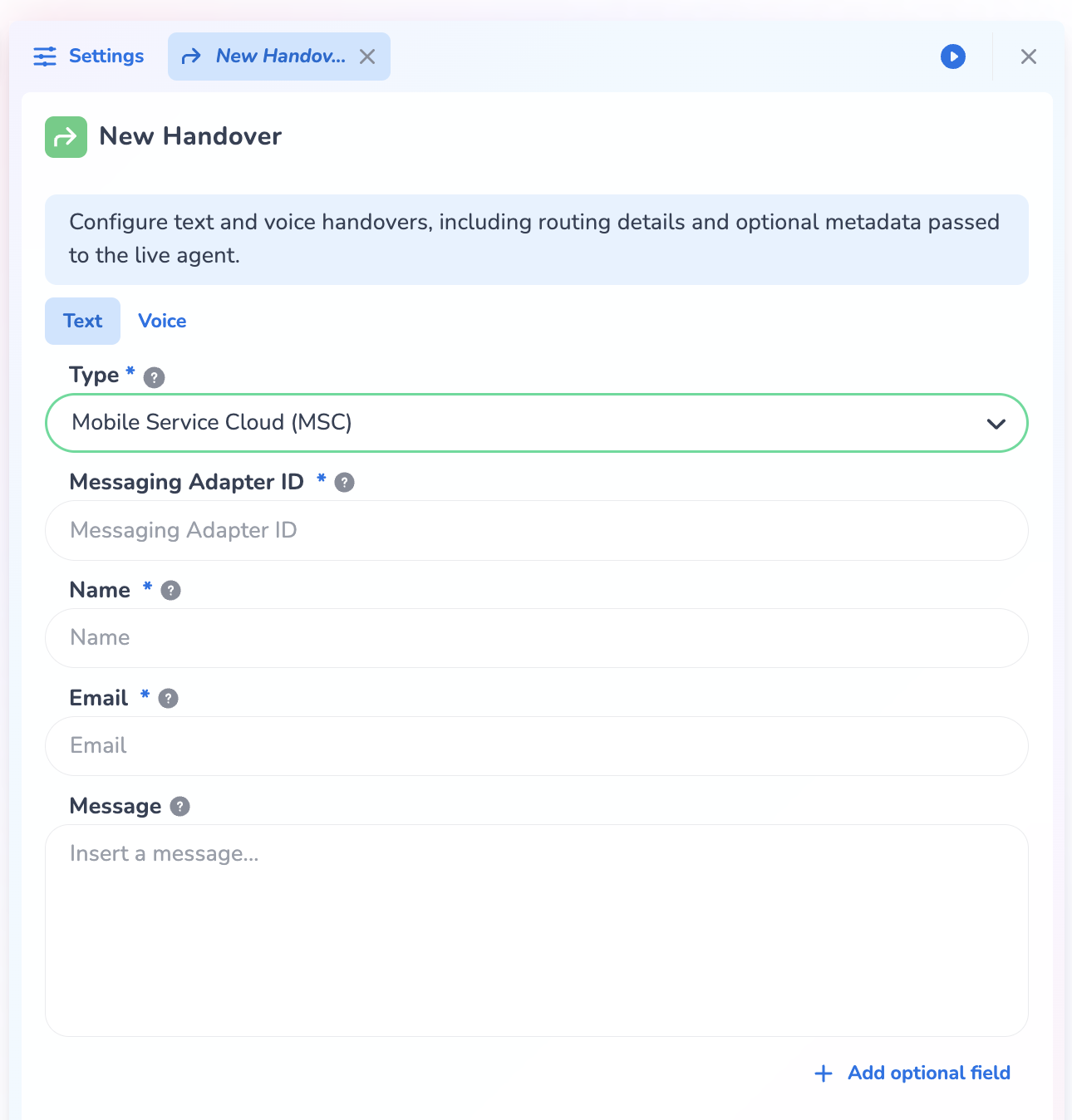Click the blue play button icon

click(x=952, y=56)
